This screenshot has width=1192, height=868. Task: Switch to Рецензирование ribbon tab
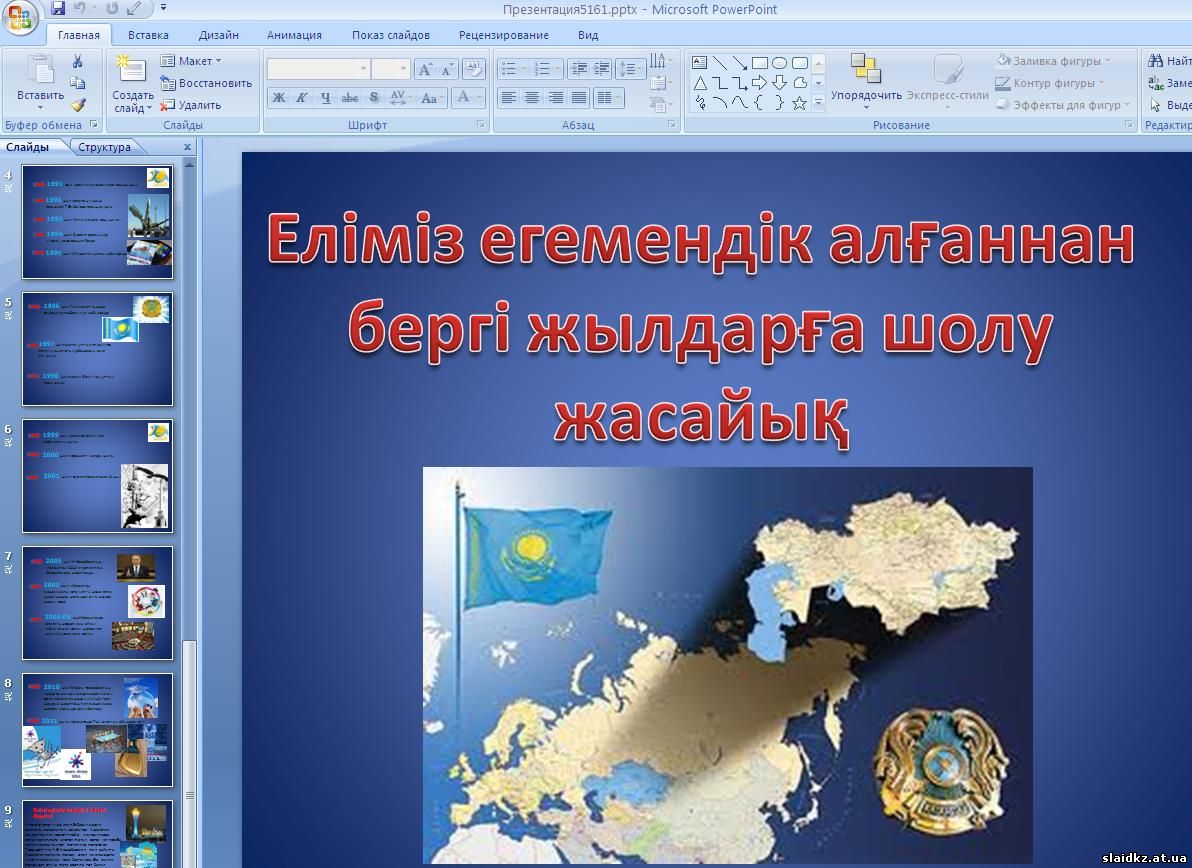tap(503, 35)
